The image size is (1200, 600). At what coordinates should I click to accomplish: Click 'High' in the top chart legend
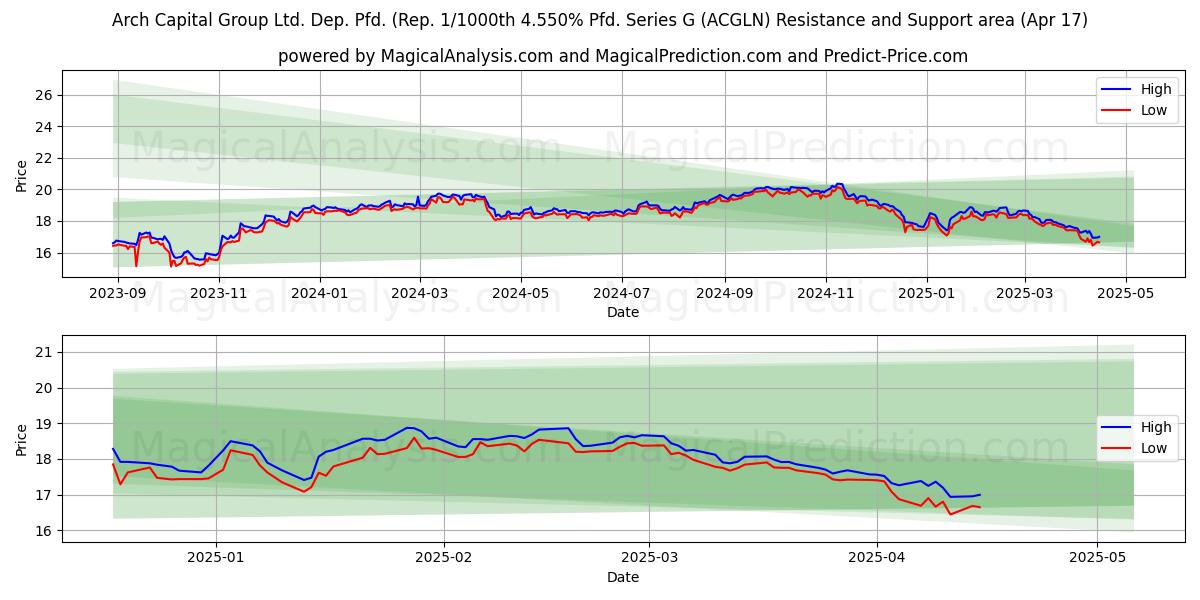click(x=1156, y=89)
